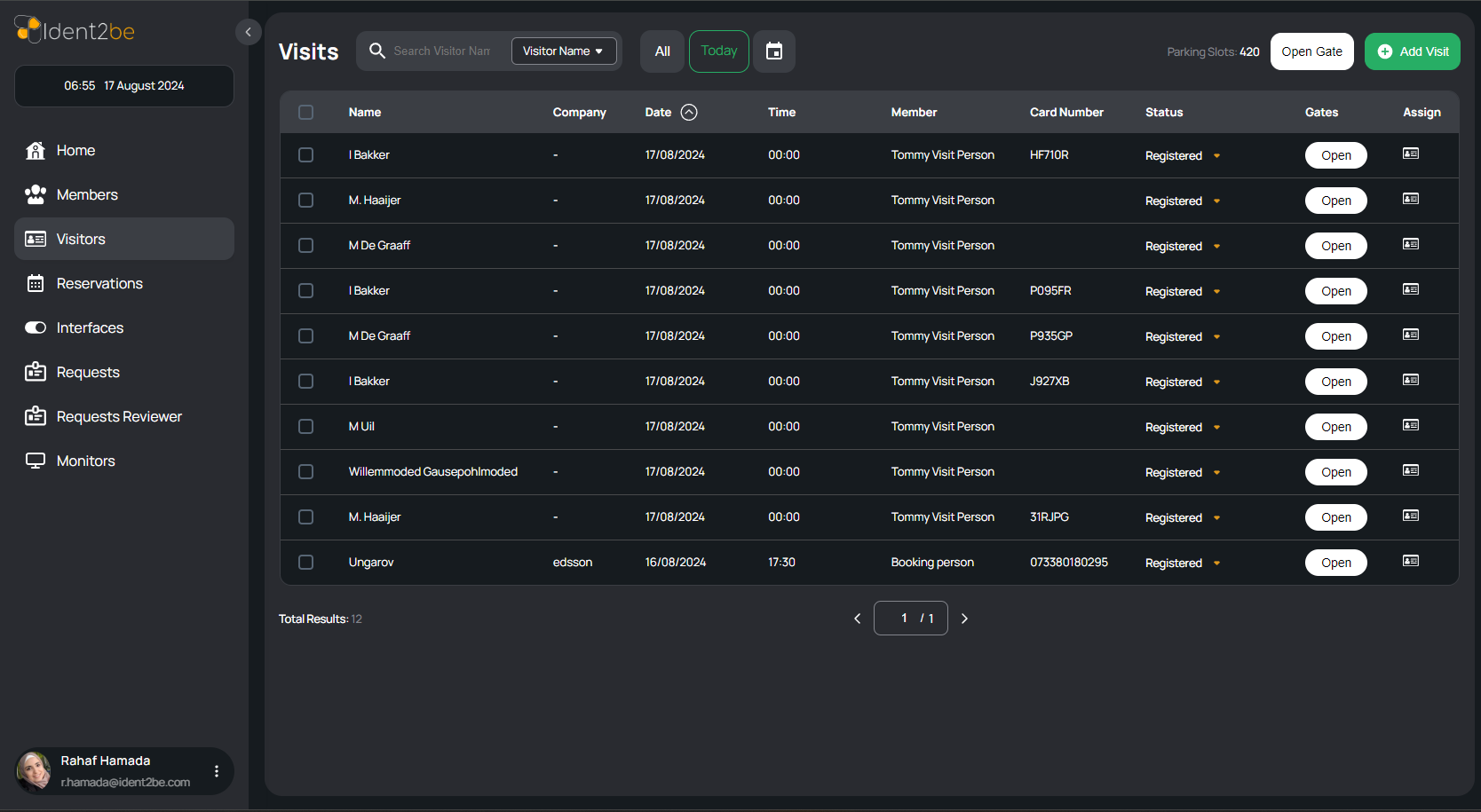Click assign card icon for M Uil

1411,425
